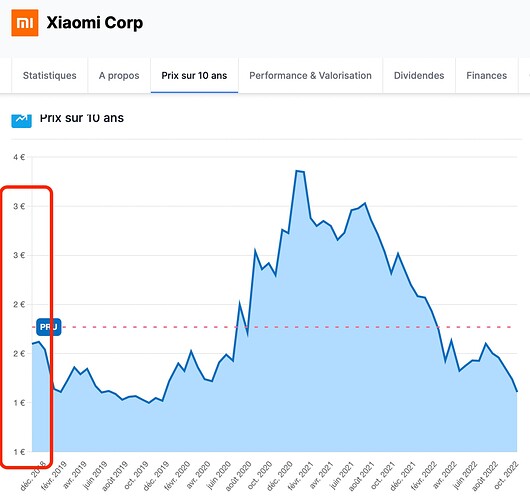Open the Statistiques tab

(x=50, y=75)
